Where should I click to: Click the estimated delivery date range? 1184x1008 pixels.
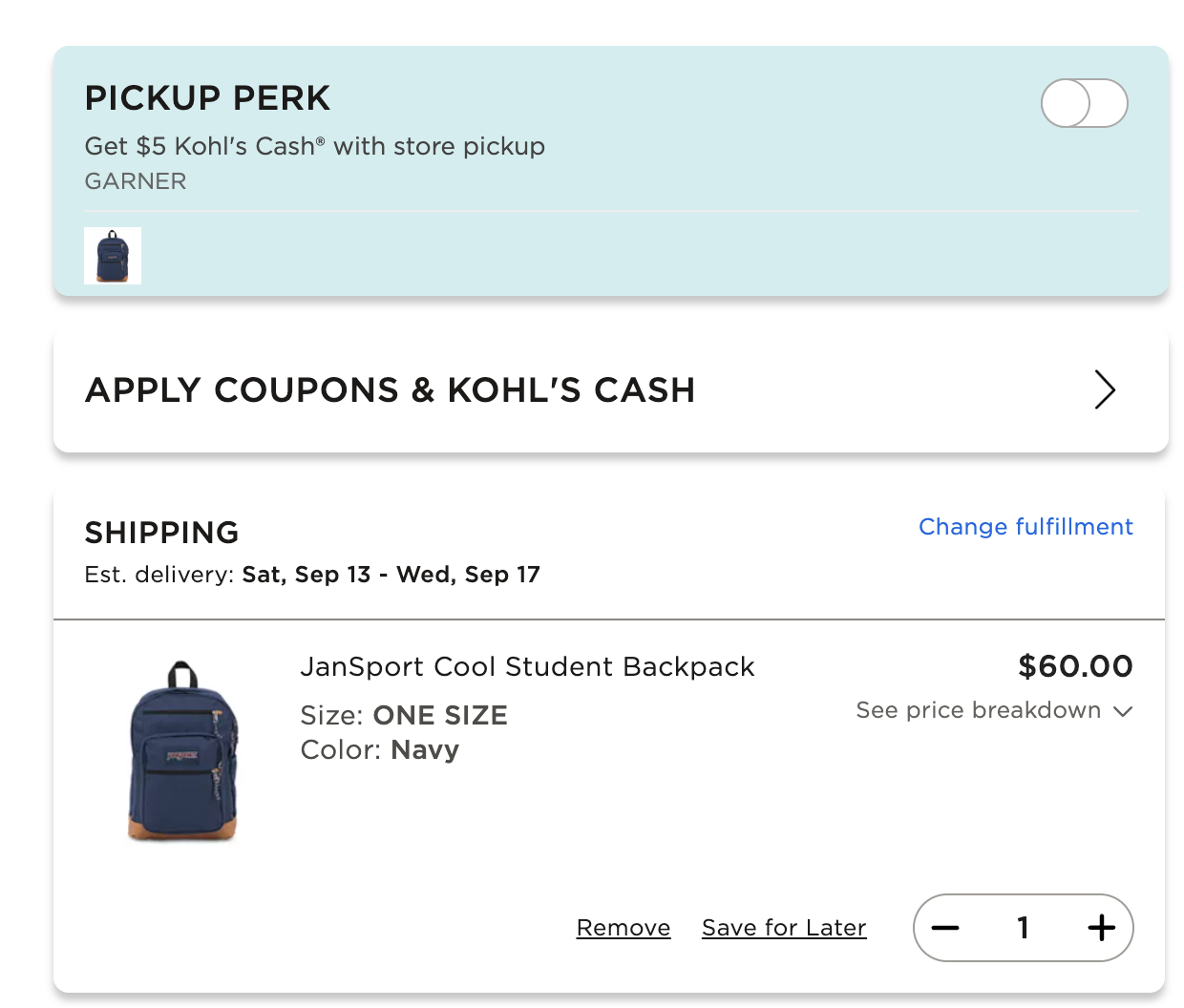(391, 575)
